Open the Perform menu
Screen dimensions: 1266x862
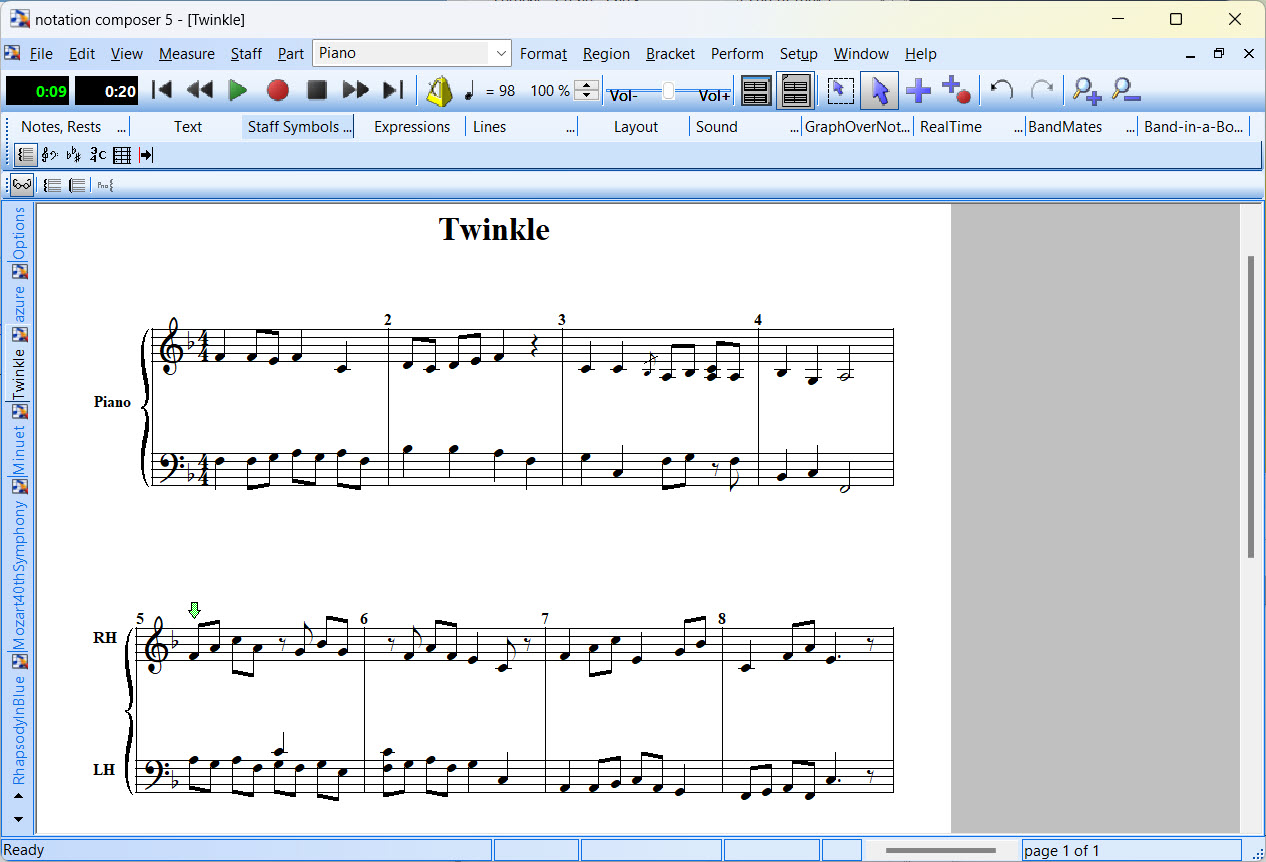(736, 54)
